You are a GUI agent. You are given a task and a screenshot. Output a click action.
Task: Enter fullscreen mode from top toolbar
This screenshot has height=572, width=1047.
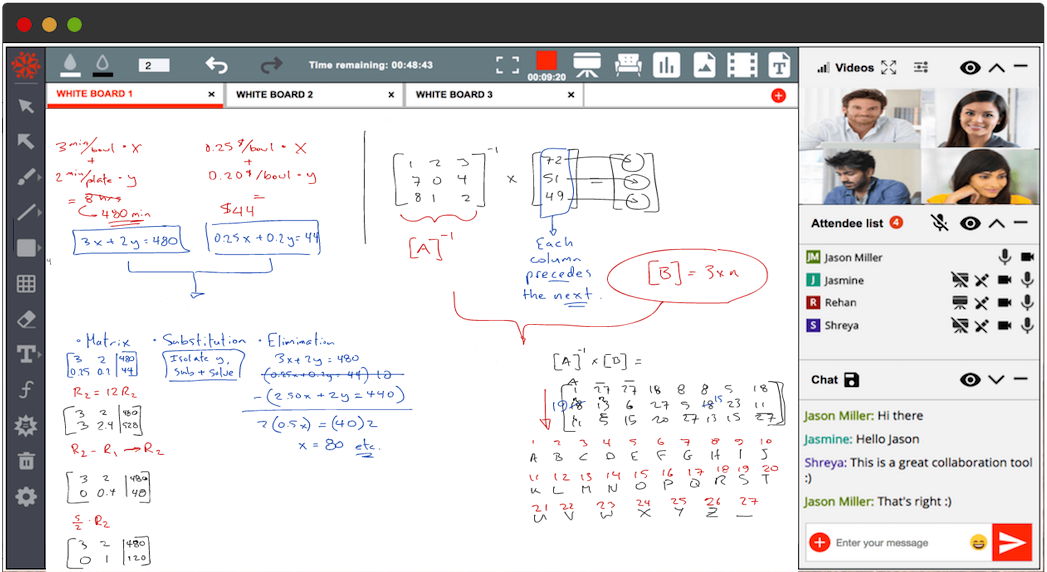click(508, 65)
